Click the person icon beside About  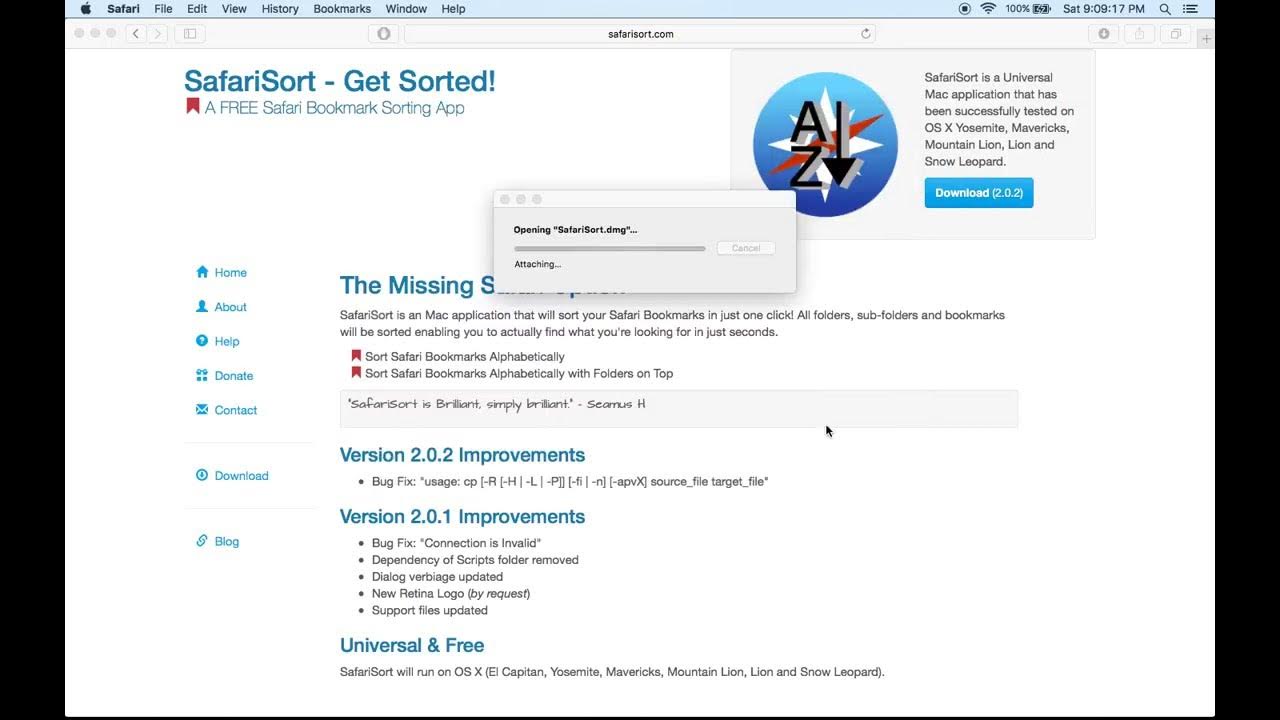[202, 306]
